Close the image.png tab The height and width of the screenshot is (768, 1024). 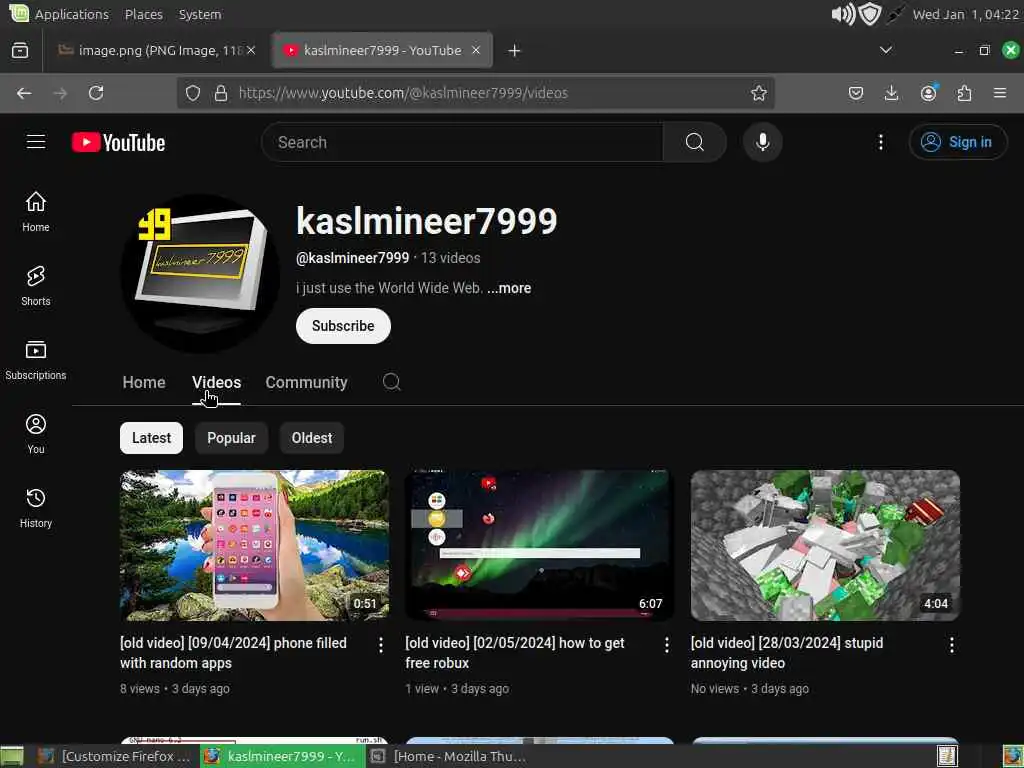(x=251, y=50)
